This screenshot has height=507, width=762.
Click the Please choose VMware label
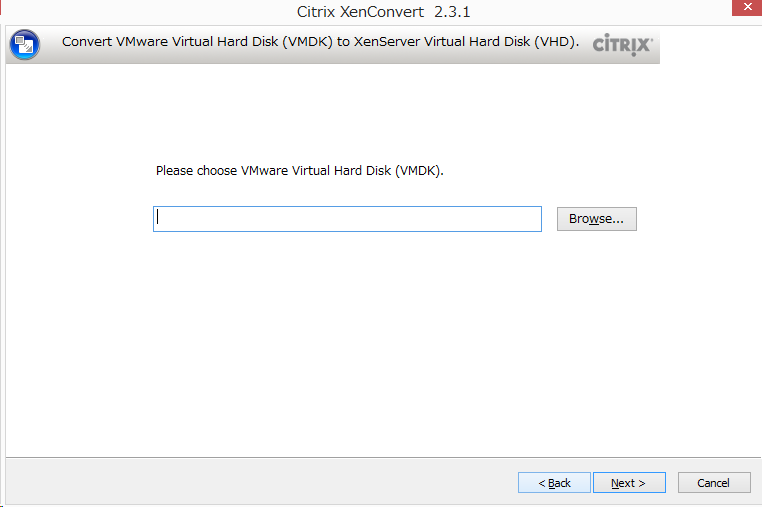(299, 171)
